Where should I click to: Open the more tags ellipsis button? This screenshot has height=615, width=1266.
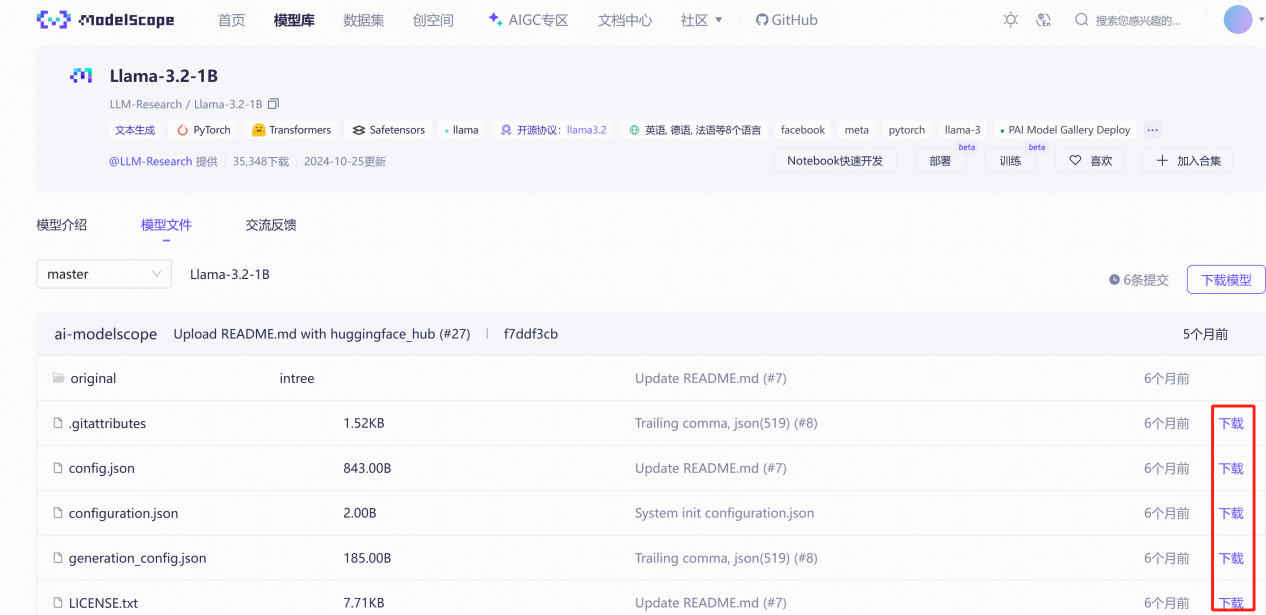click(x=1152, y=130)
